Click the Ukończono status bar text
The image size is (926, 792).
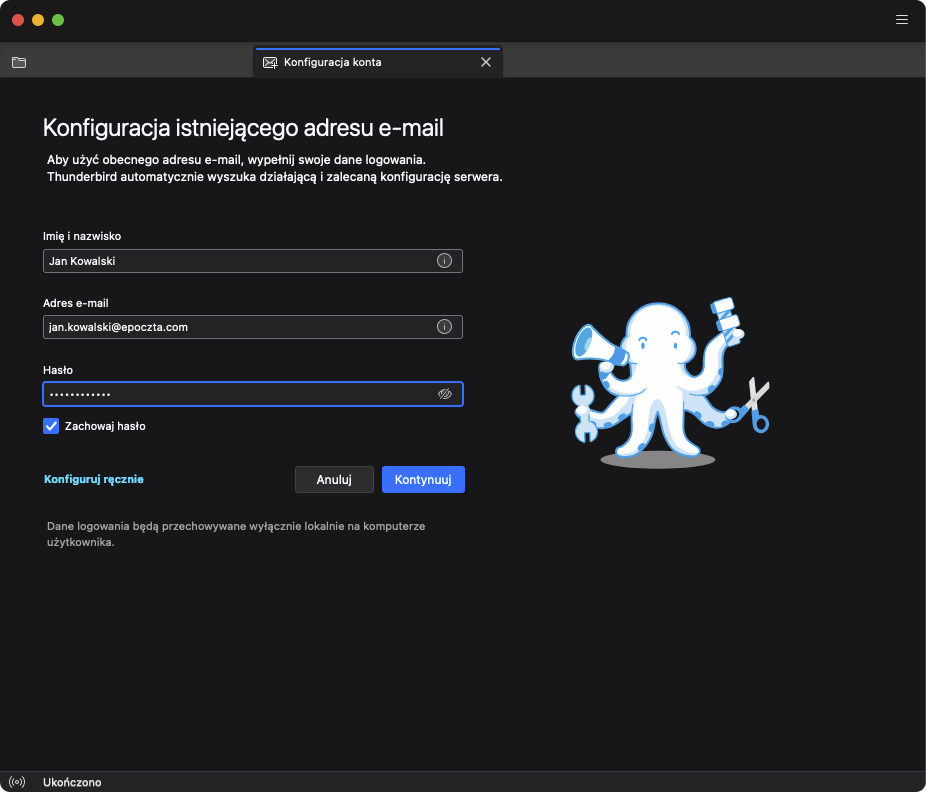[x=72, y=782]
